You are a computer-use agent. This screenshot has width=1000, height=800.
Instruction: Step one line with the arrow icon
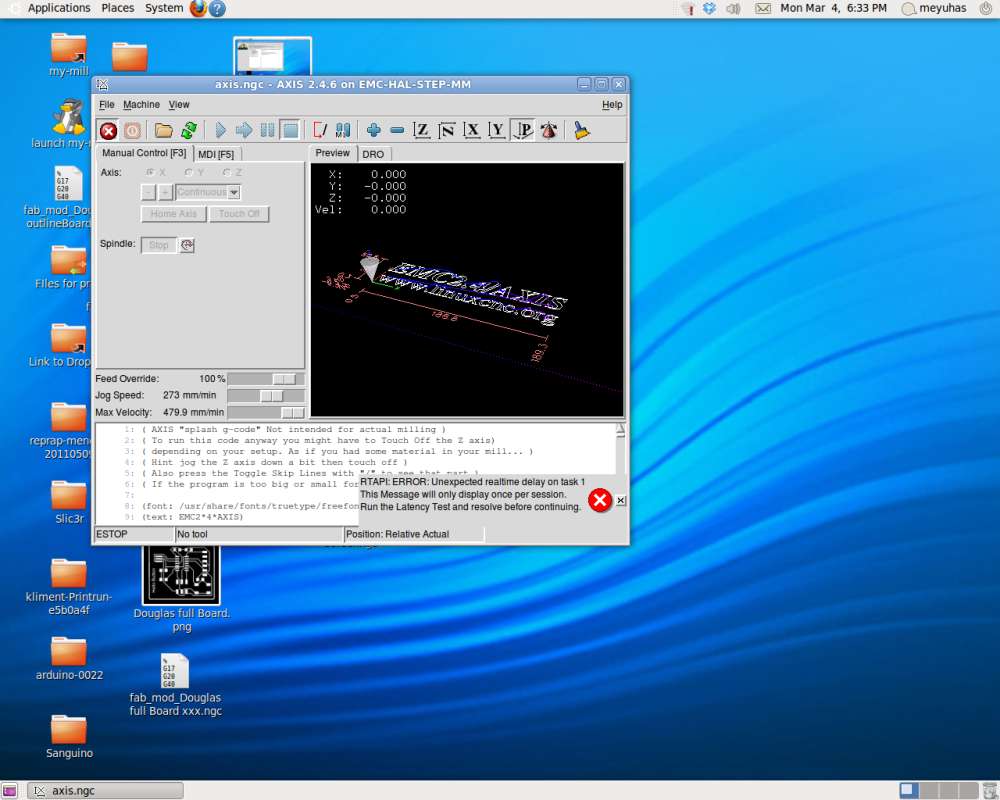(244, 131)
